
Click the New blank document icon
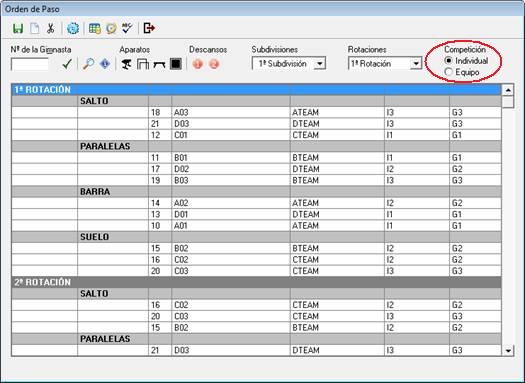click(x=34, y=28)
